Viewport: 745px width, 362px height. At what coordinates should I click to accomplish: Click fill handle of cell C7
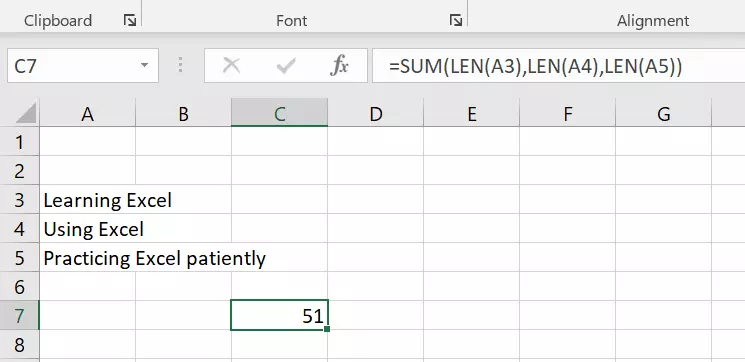[327, 329]
